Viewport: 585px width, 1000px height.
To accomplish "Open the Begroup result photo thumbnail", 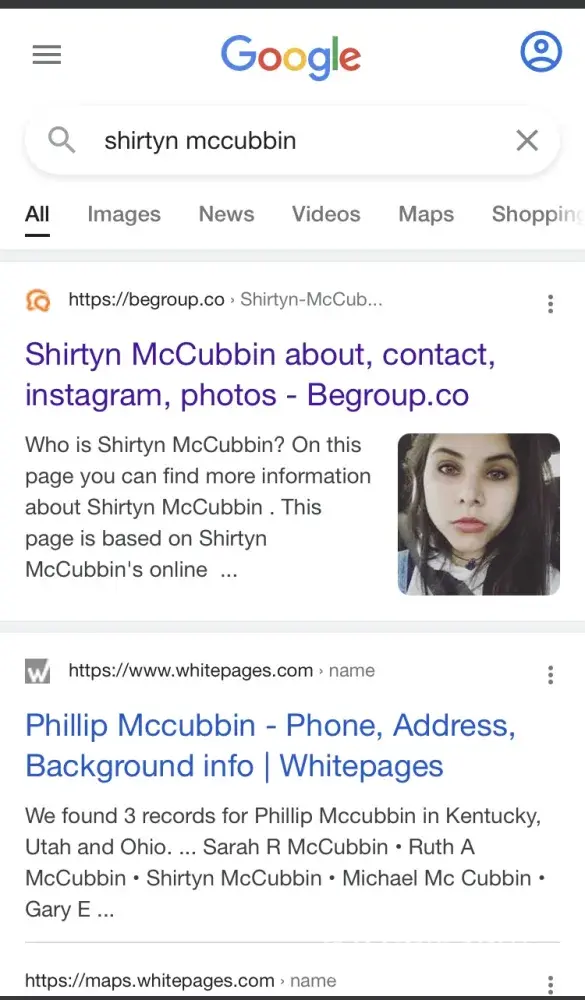I will tap(478, 514).
